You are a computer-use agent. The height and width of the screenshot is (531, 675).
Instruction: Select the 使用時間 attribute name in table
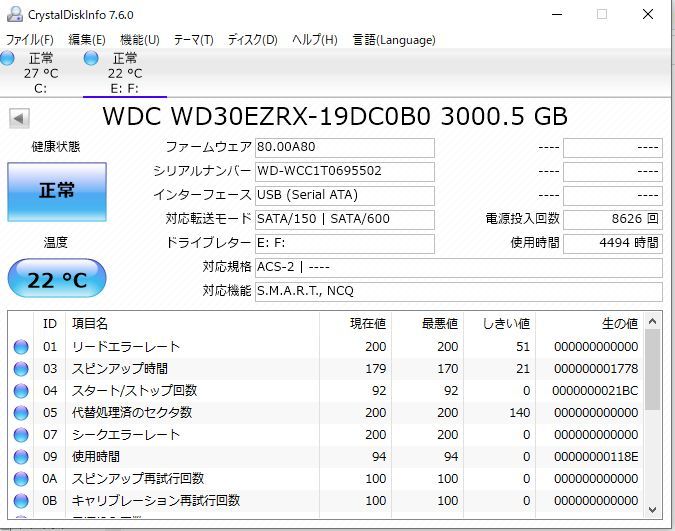(96, 456)
